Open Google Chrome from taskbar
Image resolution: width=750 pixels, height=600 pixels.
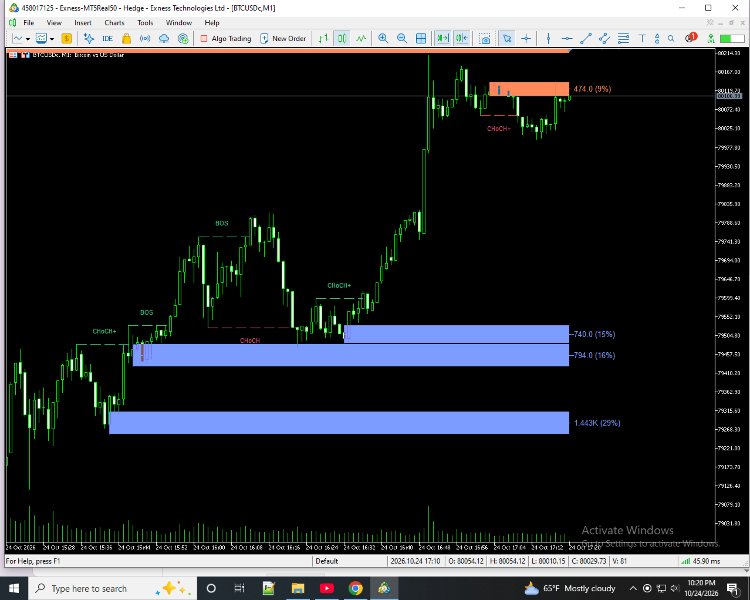355,588
